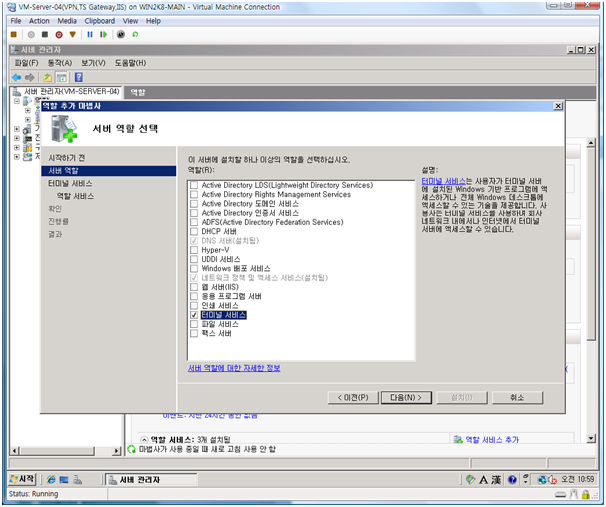The height and width of the screenshot is (507, 606).
Task: Click the gray forward arrow
Action: pyautogui.click(x=30, y=78)
